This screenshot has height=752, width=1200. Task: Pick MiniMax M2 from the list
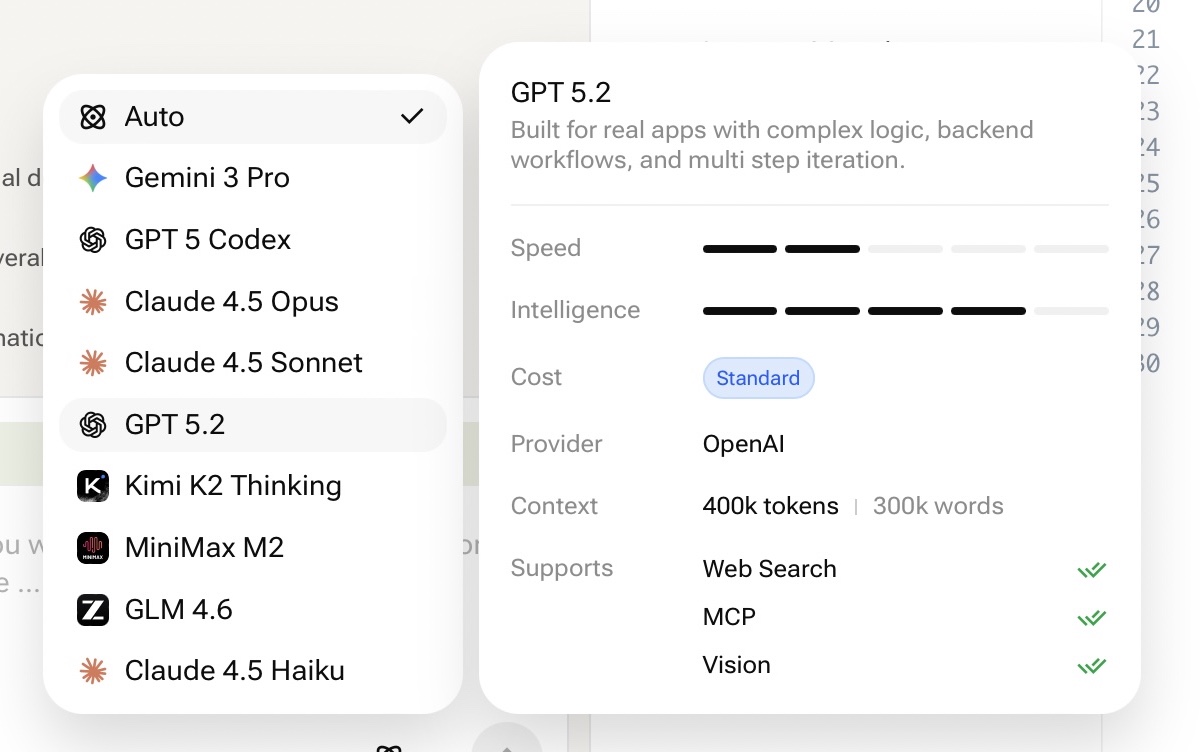[x=253, y=548]
